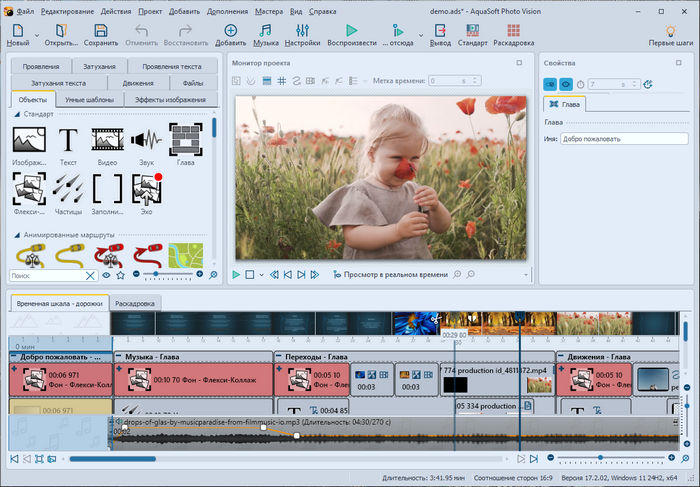700x487 pixels.
Task: Click the Имя field with Добро пожаловать
Action: pos(623,139)
